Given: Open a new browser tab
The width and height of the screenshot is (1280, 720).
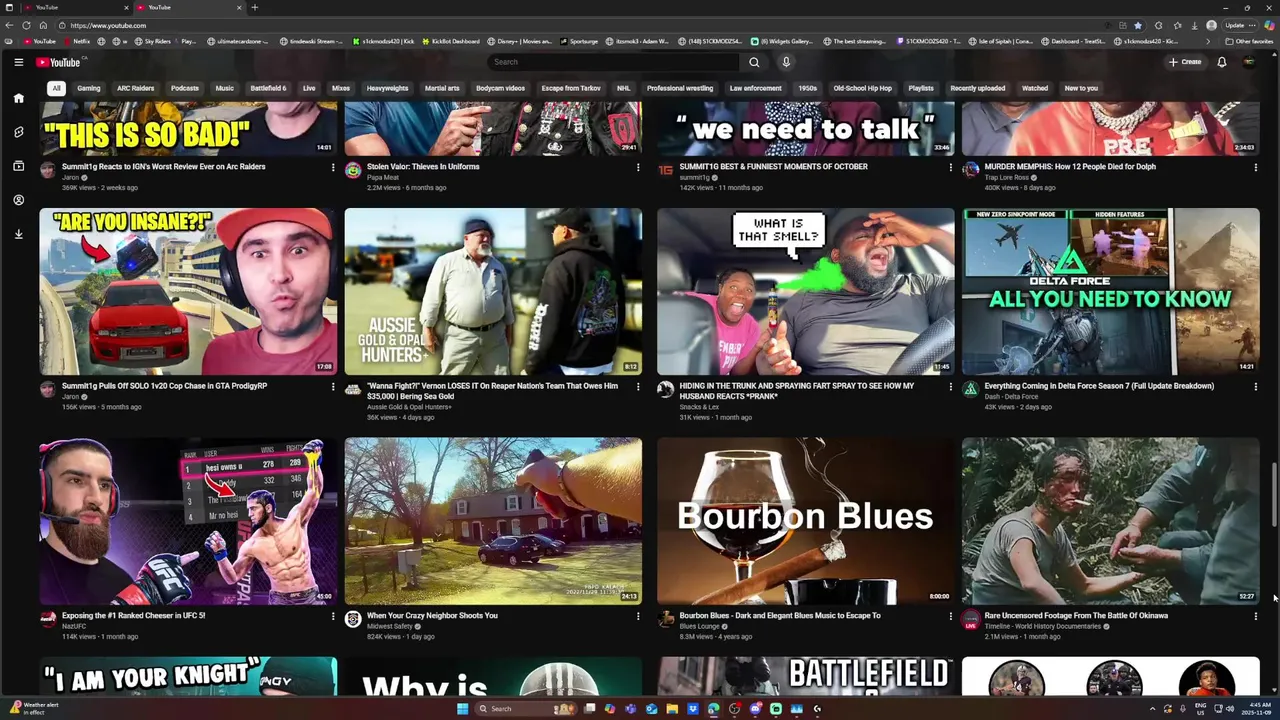Looking at the screenshot, I should tap(254, 7).
